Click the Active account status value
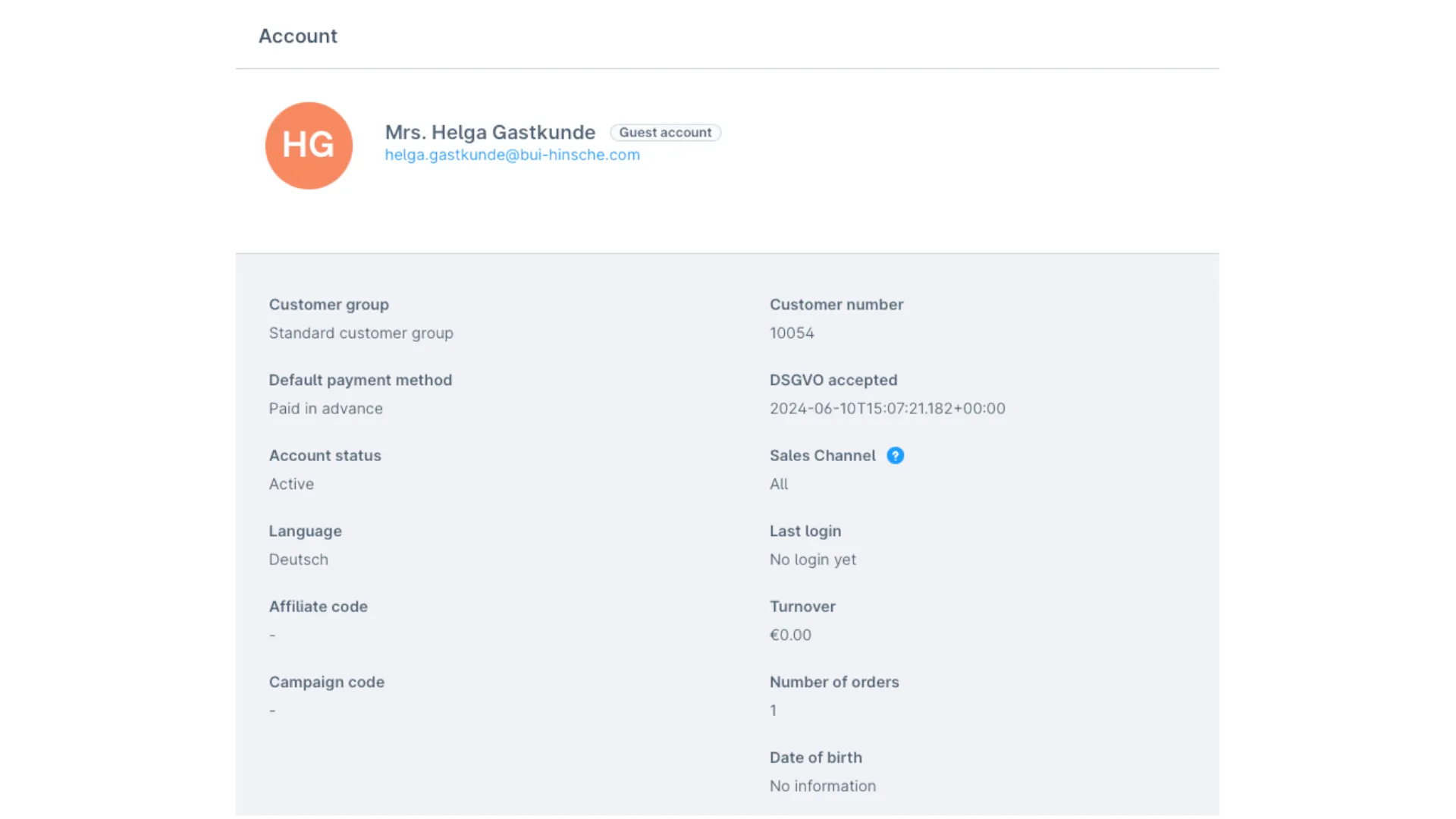The image size is (1456, 819). tap(291, 484)
